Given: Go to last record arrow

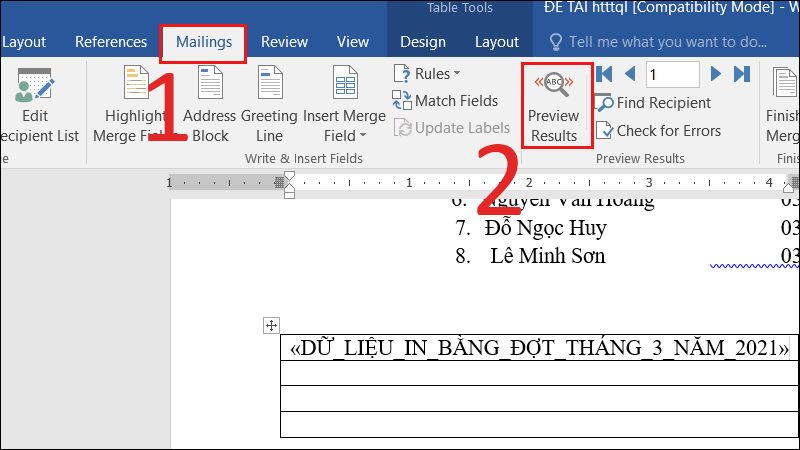Looking at the screenshot, I should pyautogui.click(x=741, y=74).
